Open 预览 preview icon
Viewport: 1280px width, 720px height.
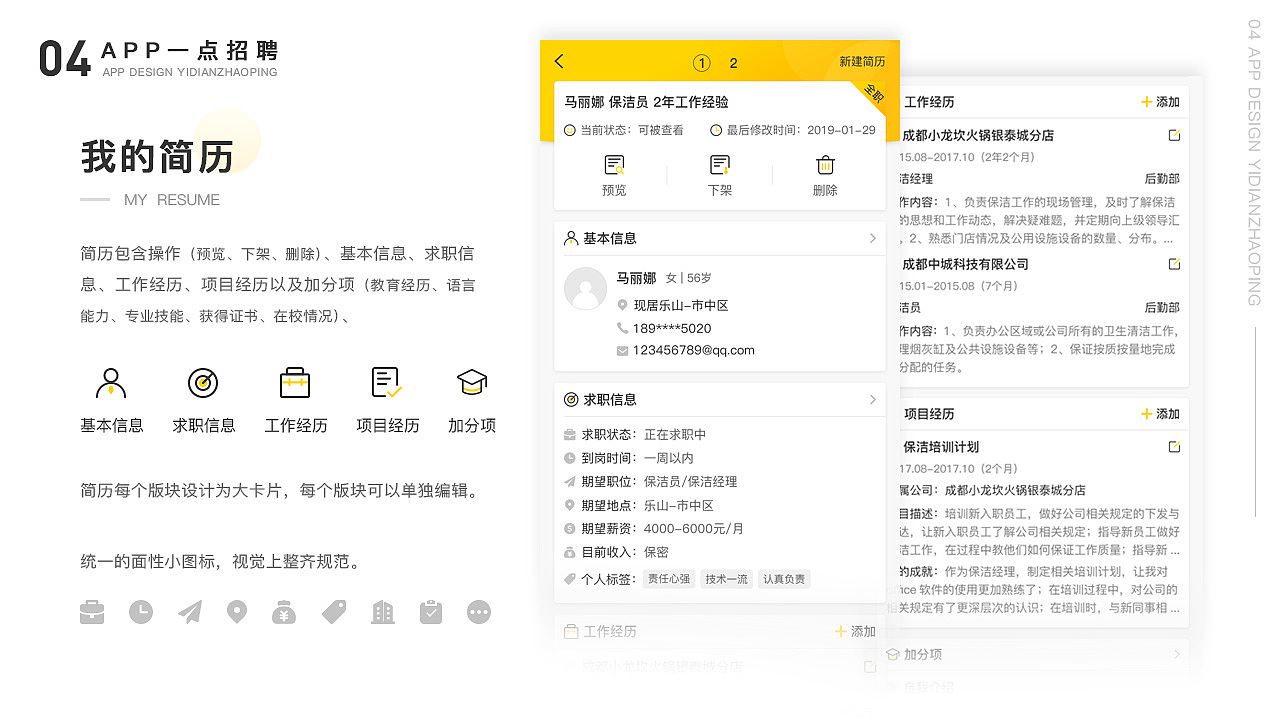(x=614, y=165)
